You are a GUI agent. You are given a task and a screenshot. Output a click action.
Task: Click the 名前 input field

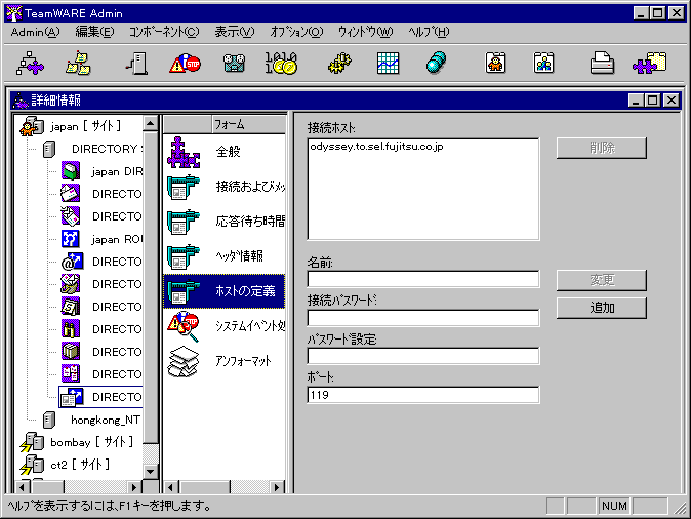click(x=423, y=279)
